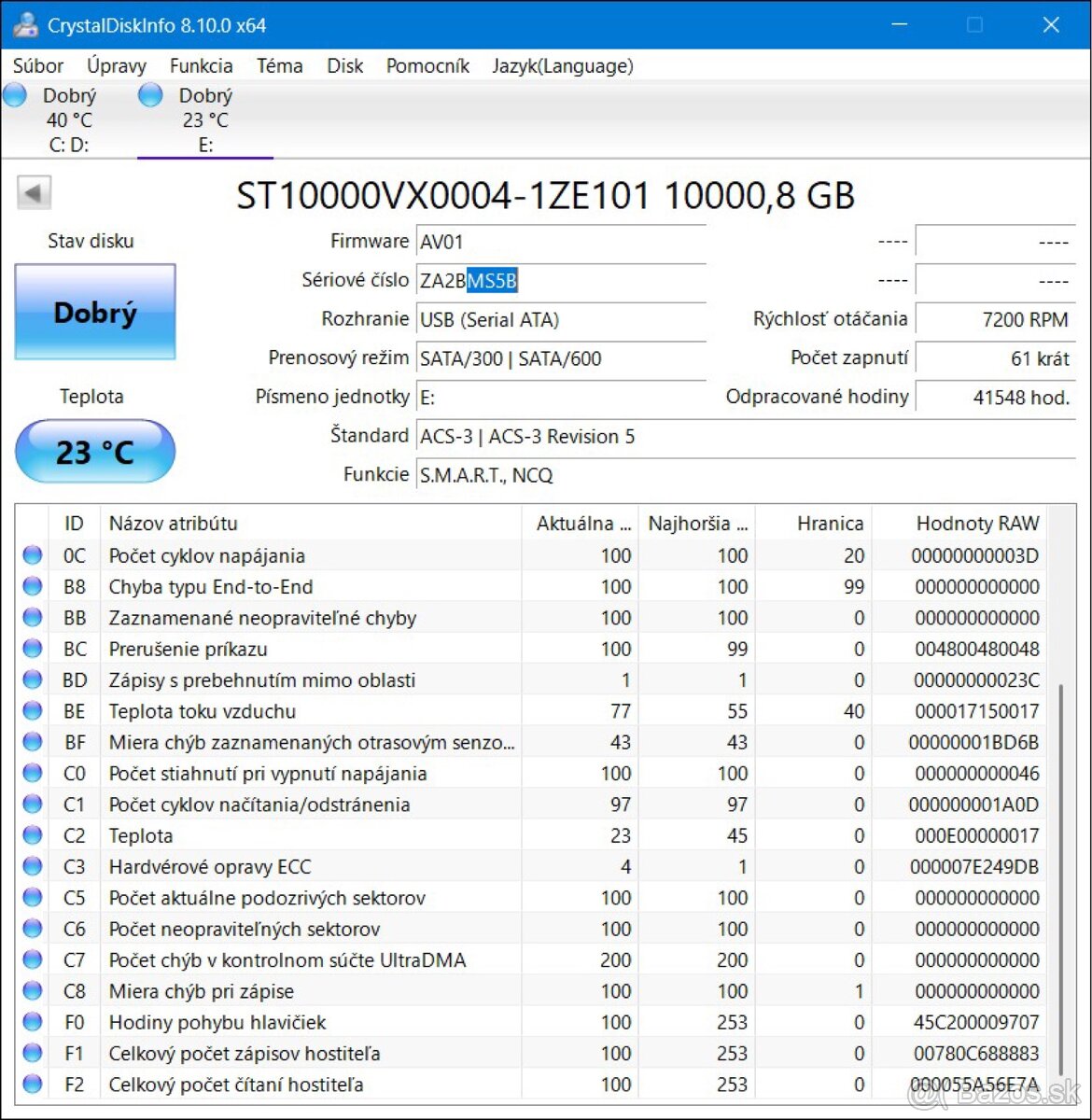Viewport: 1092px width, 1120px height.
Task: Open the Disk menu
Action: pos(344,65)
